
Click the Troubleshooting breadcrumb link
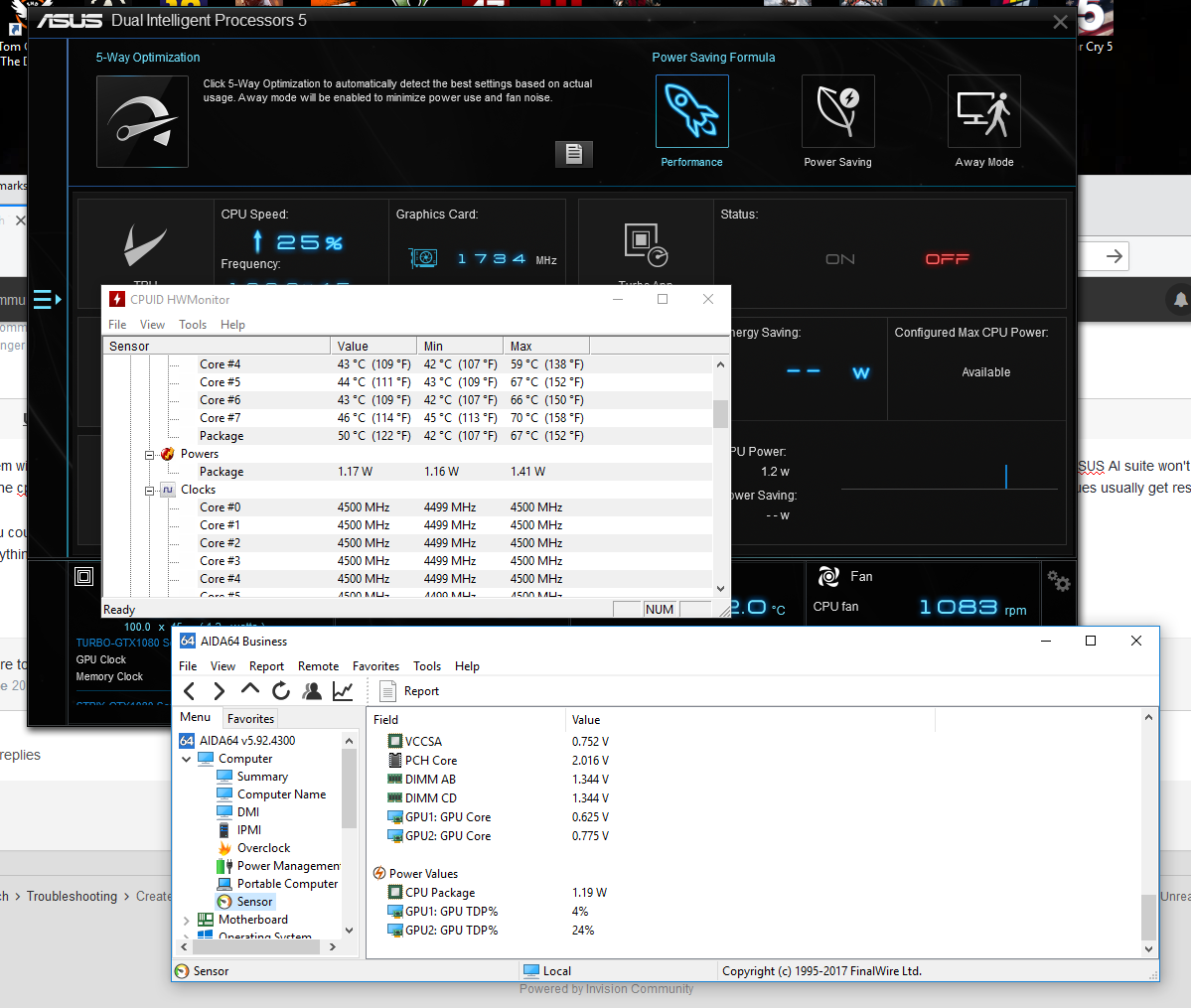73,897
